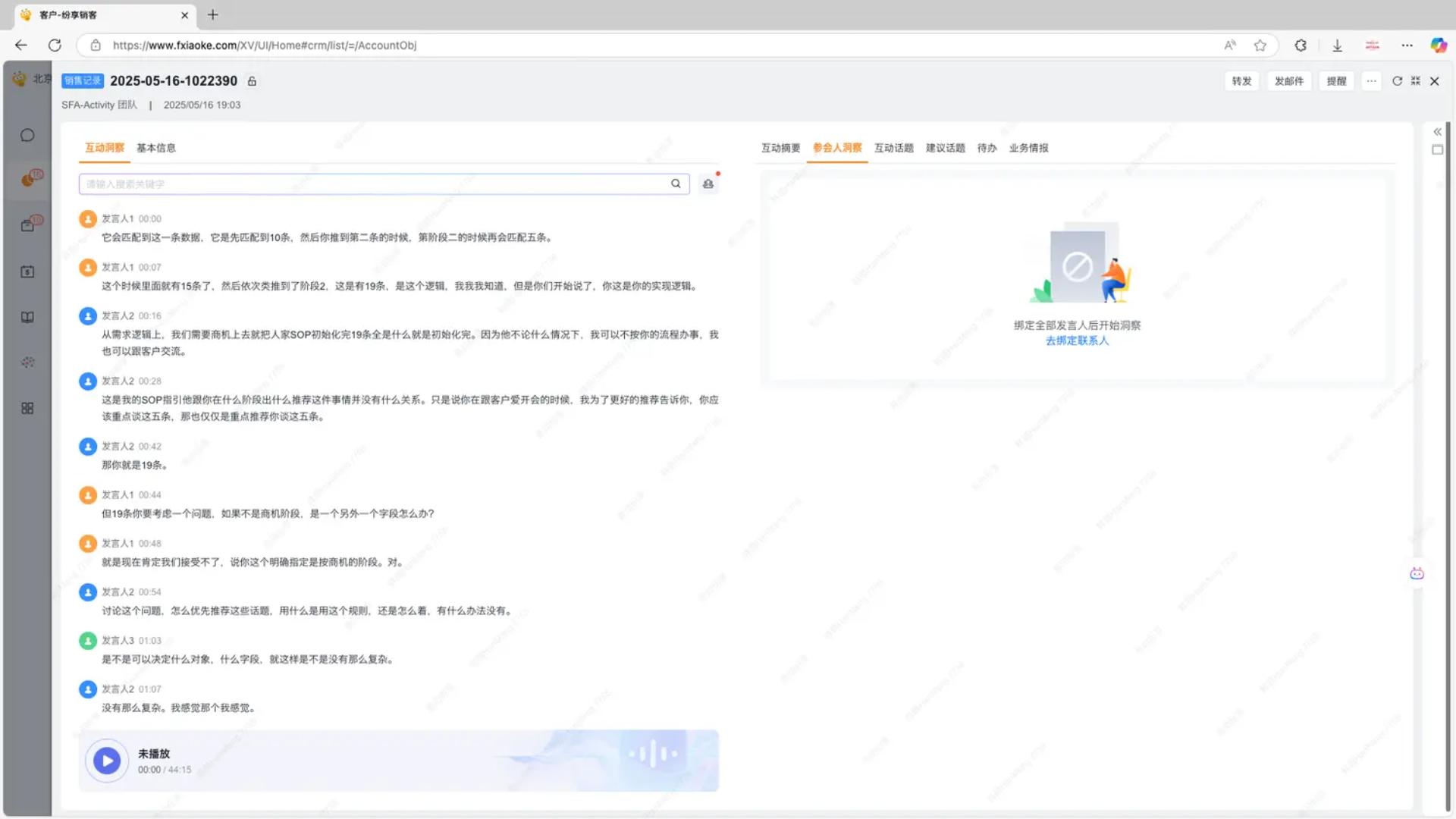This screenshot has height=819, width=1456.
Task: Click the audio waveform progress area
Action: [x=652, y=755]
